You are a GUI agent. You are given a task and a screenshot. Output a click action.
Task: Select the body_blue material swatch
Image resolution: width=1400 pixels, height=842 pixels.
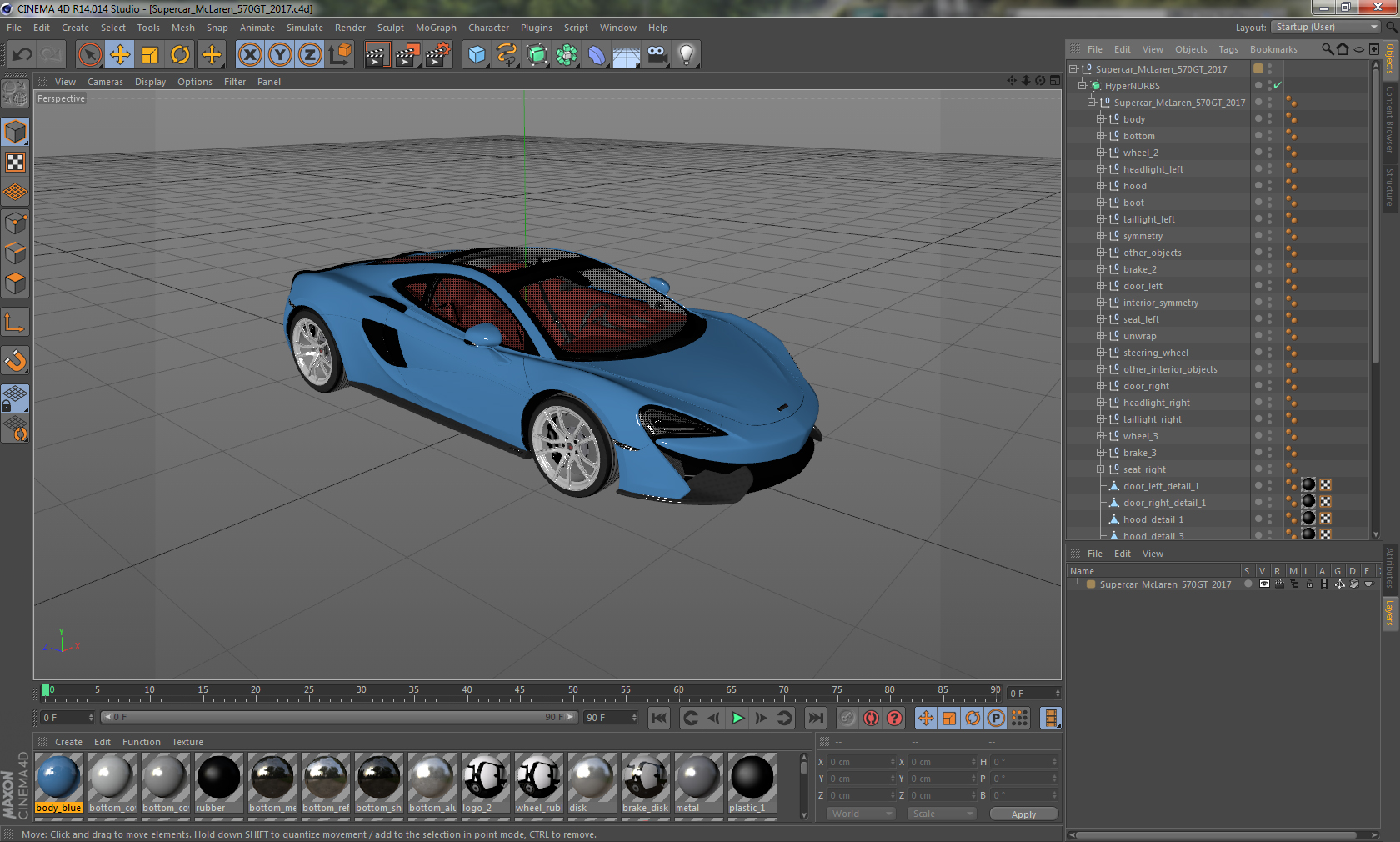tap(59, 784)
